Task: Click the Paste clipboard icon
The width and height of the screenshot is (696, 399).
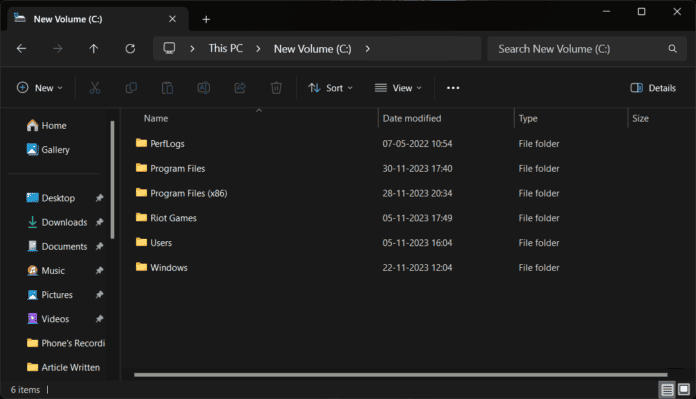Action: pos(167,87)
